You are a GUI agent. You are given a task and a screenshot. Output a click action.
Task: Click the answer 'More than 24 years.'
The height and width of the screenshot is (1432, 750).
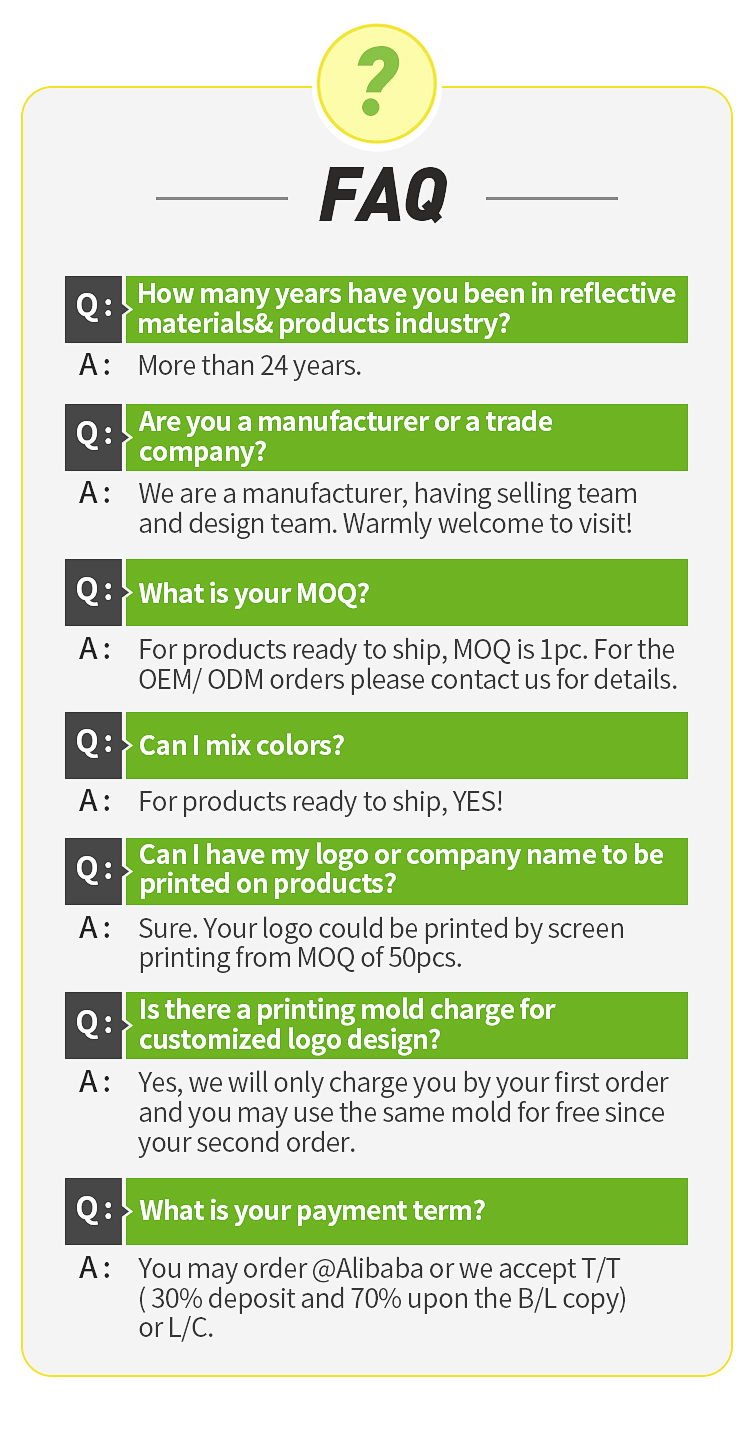(x=249, y=366)
